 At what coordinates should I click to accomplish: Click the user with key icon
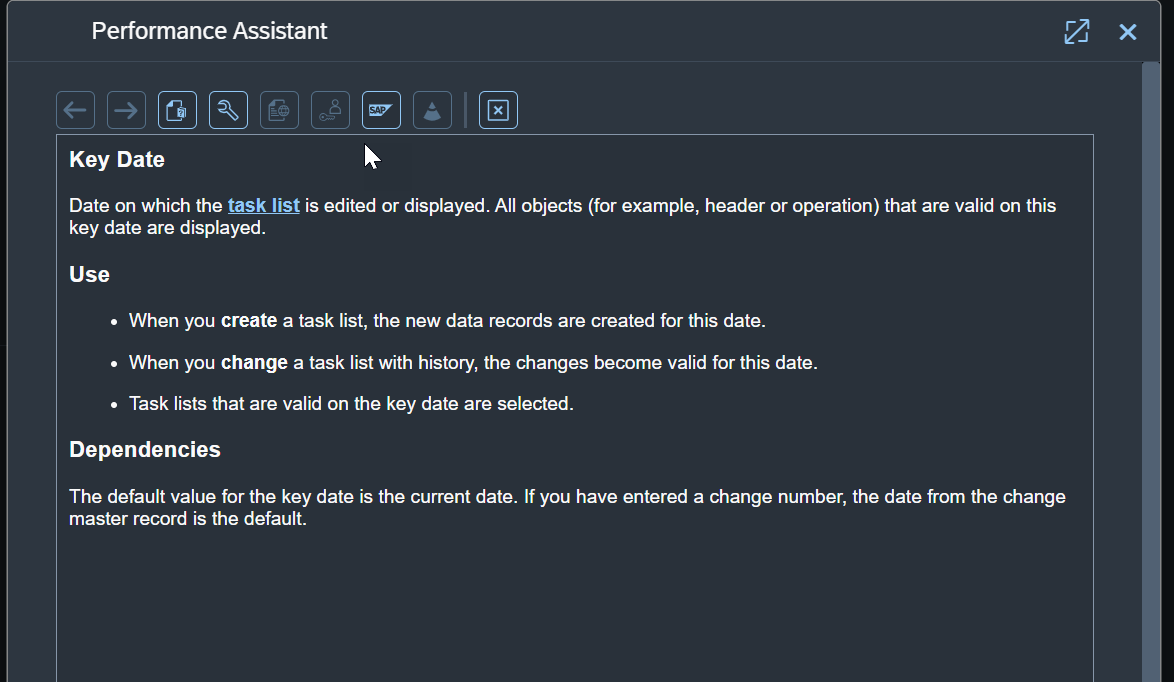click(330, 110)
